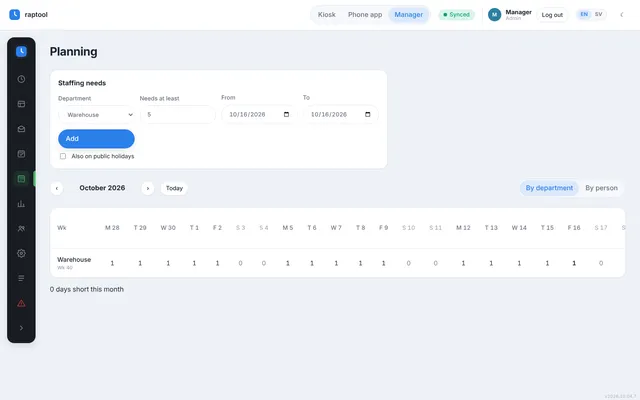This screenshot has width=640, height=400.
Task: Click the T 15 column header
Action: pyautogui.click(x=547, y=228)
